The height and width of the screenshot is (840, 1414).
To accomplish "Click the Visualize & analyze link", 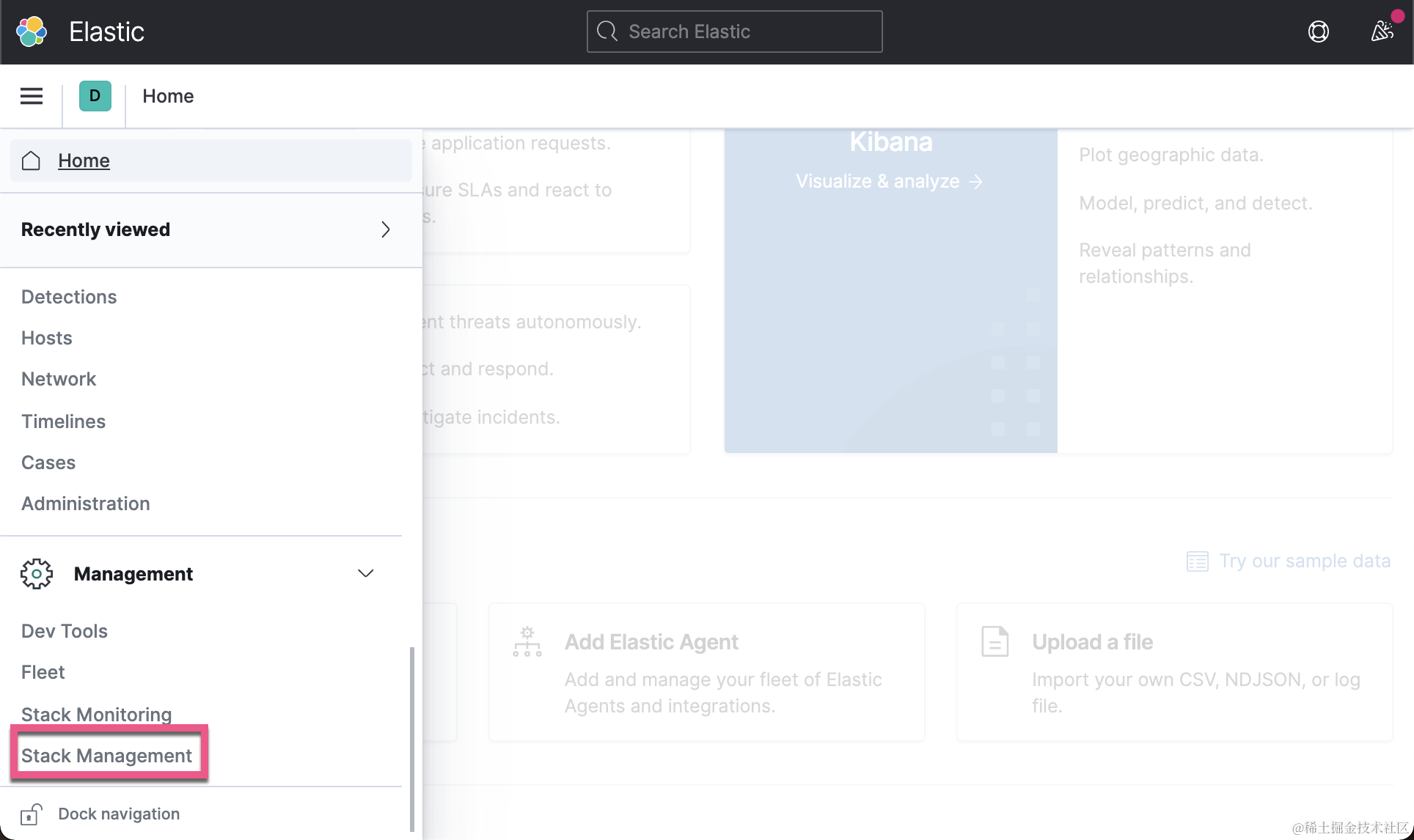I will click(889, 181).
